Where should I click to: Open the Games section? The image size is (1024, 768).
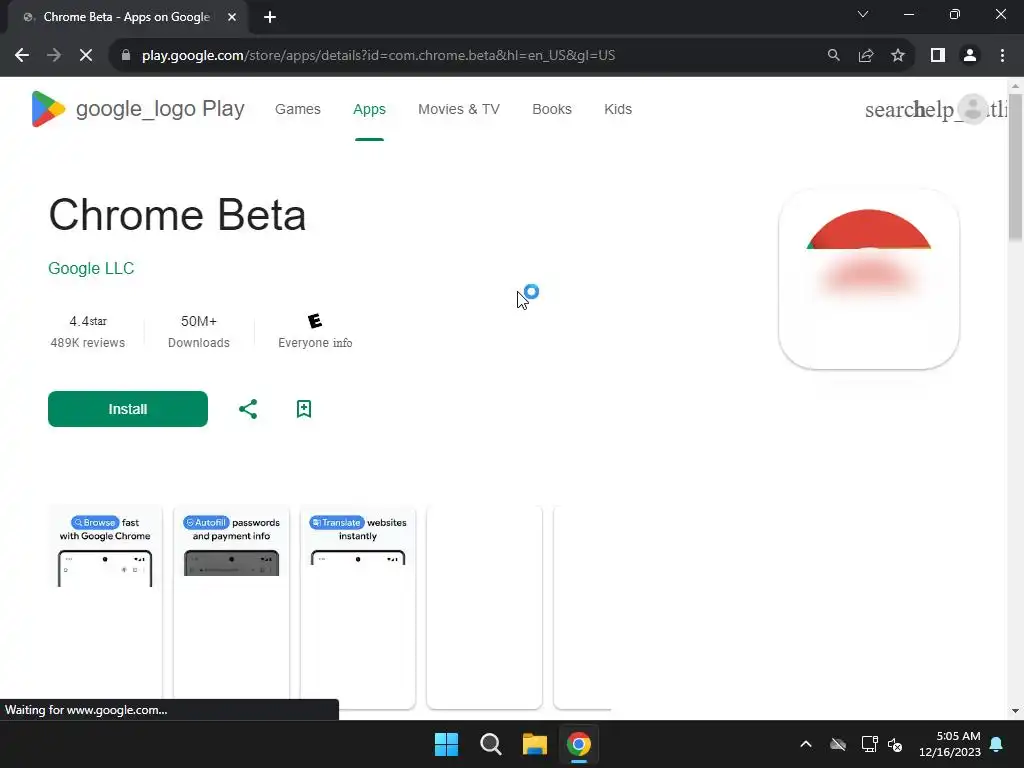tap(298, 109)
